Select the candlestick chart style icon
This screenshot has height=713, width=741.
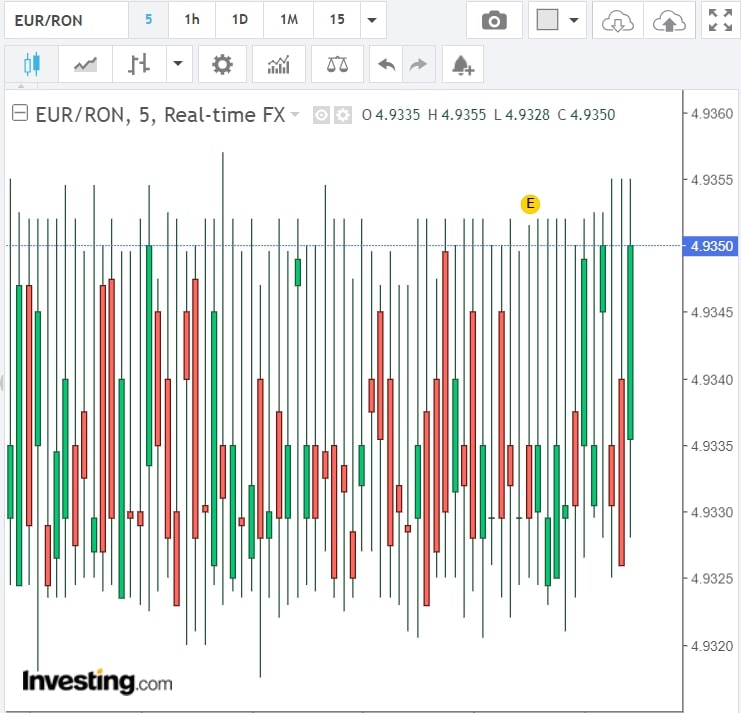(31, 65)
